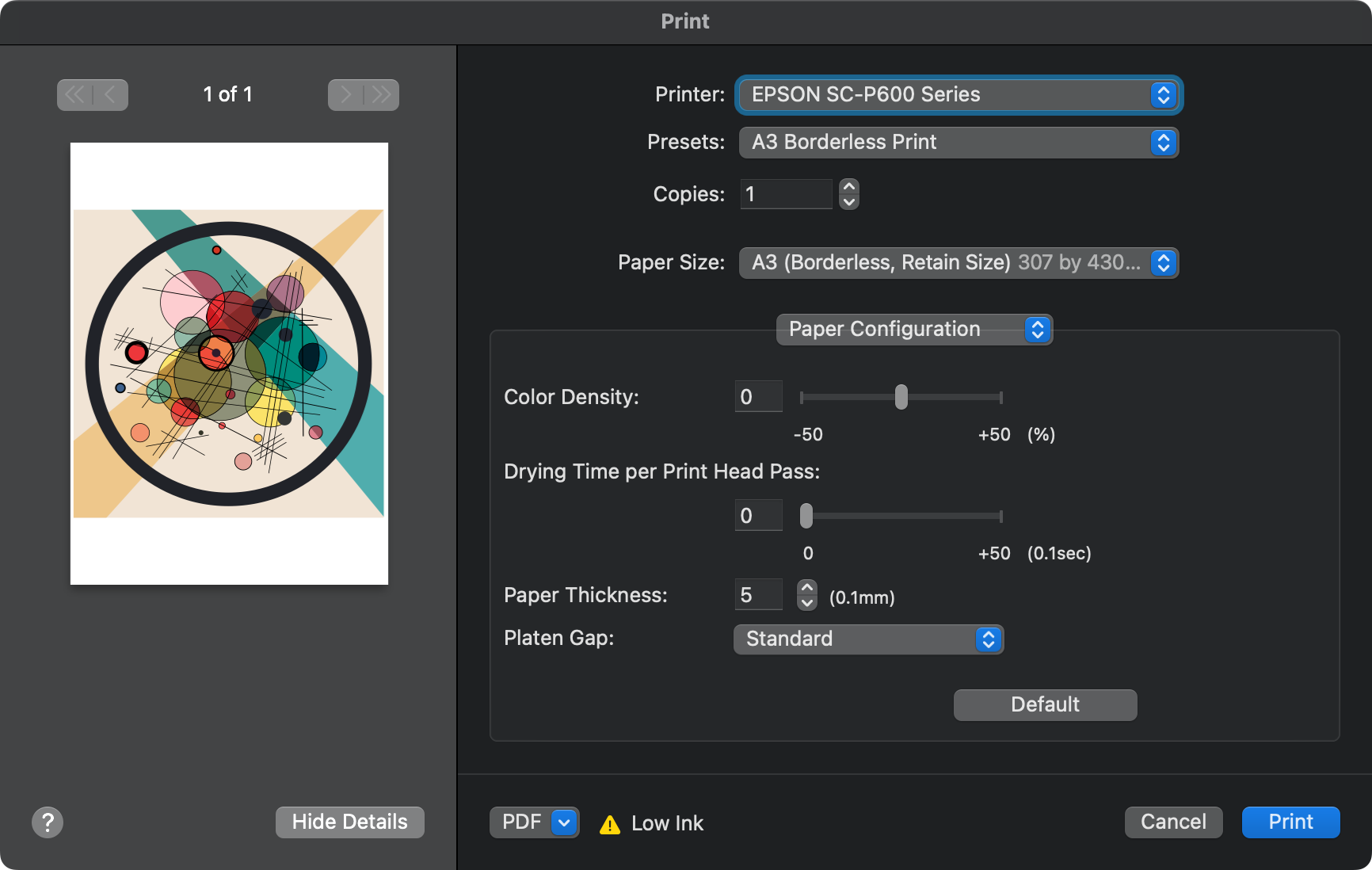1372x870 pixels.
Task: Click the PDF button label
Action: [521, 822]
